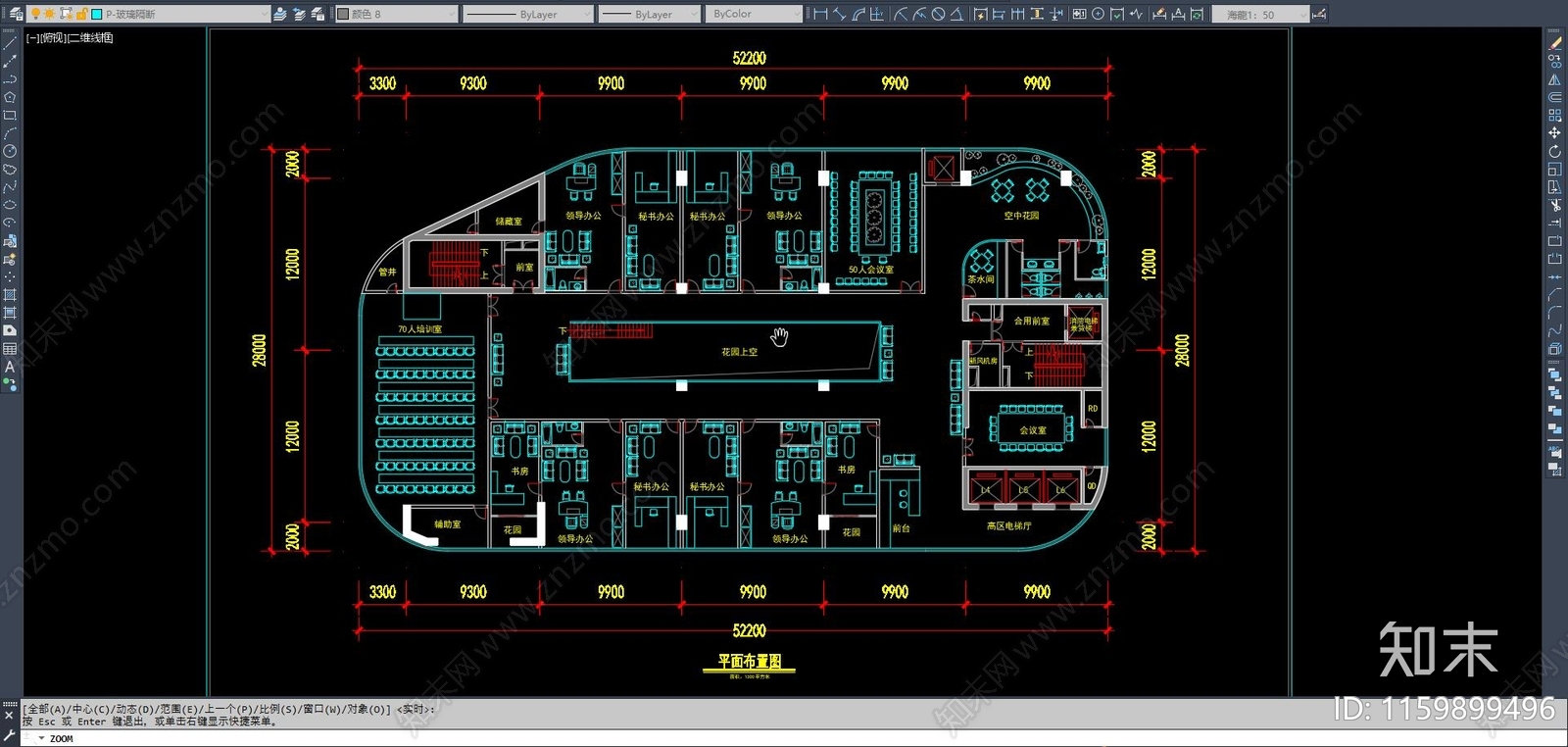1568x747 pixels.
Task: Click the cyan layer color swatch
Action: click(96, 14)
